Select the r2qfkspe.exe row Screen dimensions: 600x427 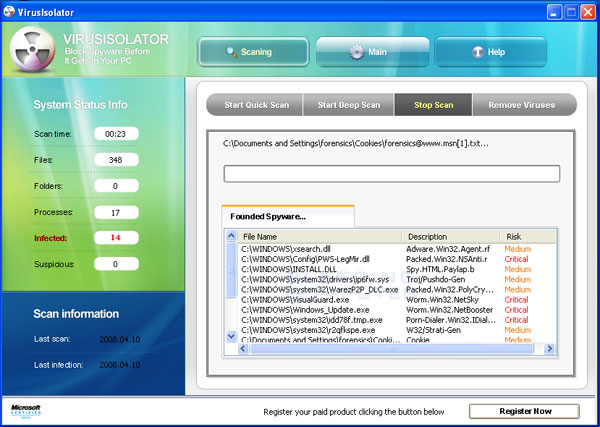point(397,330)
